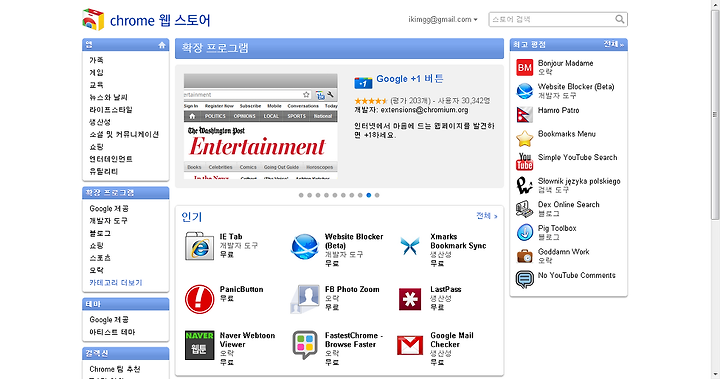Open the Website Blocker globe icon in the popular section
Image resolution: width=720 pixels, height=379 pixels.
pyautogui.click(x=305, y=246)
